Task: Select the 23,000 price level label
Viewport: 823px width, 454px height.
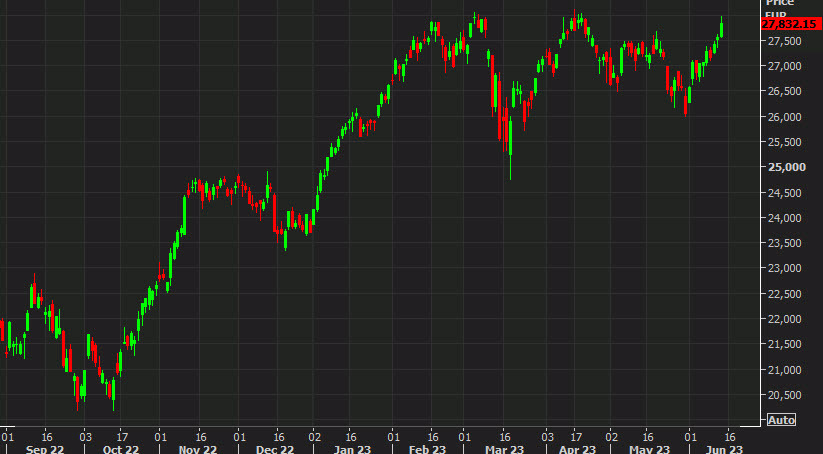Action: 784,268
